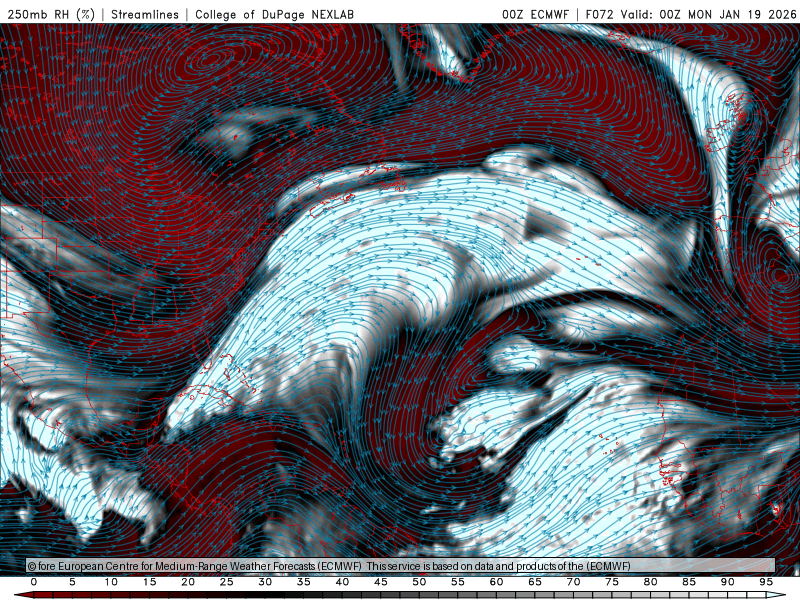Click colorbar value '30'
This screenshot has height=600, width=800.
[265, 582]
